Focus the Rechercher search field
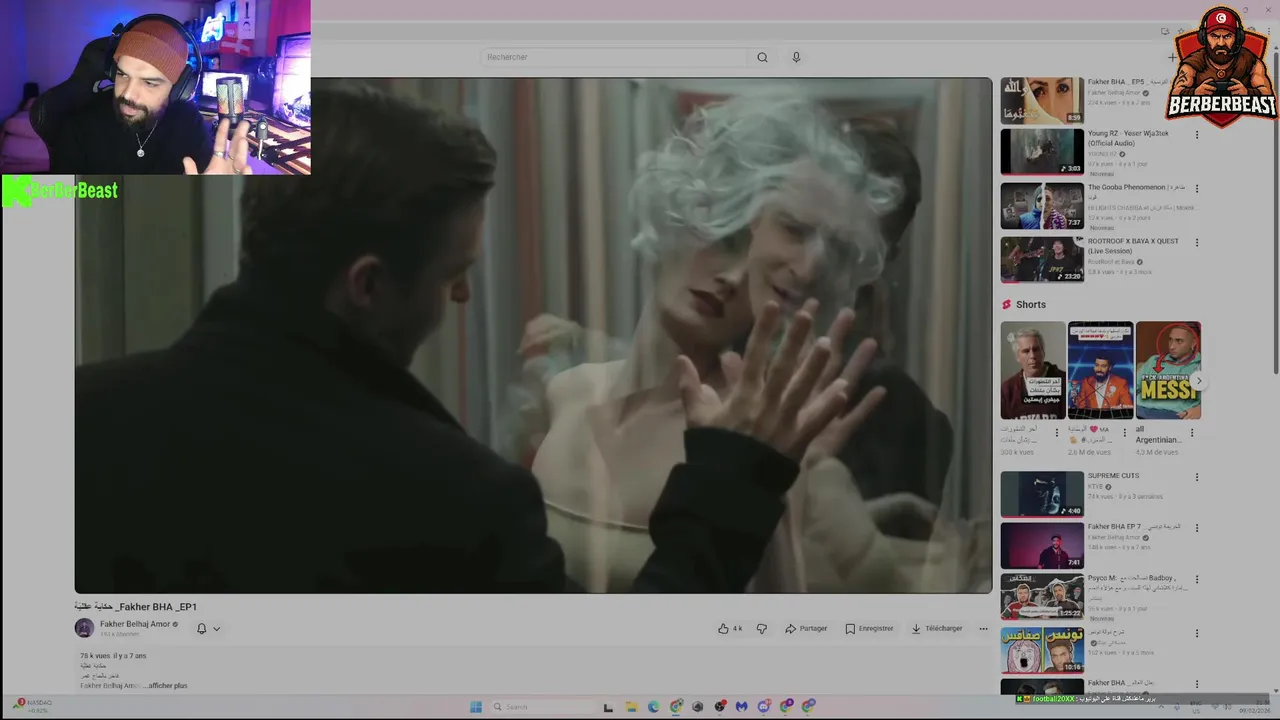Image resolution: width=1280 pixels, height=720 pixels. tap(613, 57)
